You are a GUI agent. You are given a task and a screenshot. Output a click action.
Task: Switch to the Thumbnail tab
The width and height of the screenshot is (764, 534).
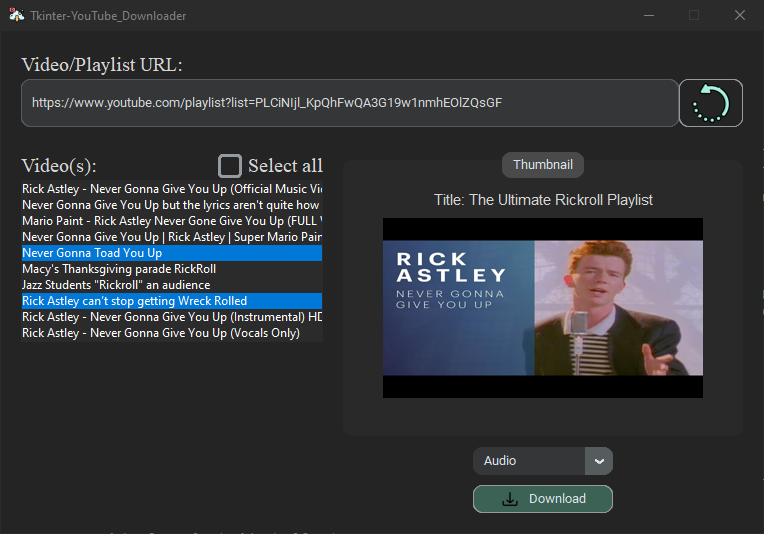click(543, 165)
